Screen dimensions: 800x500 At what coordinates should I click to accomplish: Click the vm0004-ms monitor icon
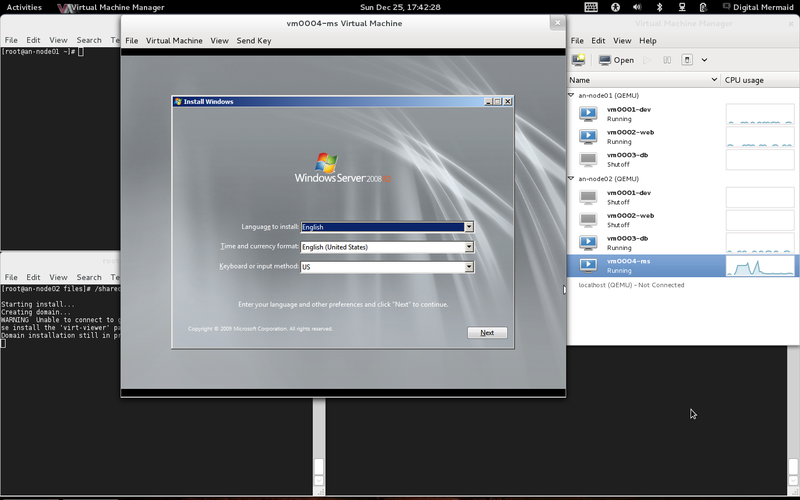(588, 265)
